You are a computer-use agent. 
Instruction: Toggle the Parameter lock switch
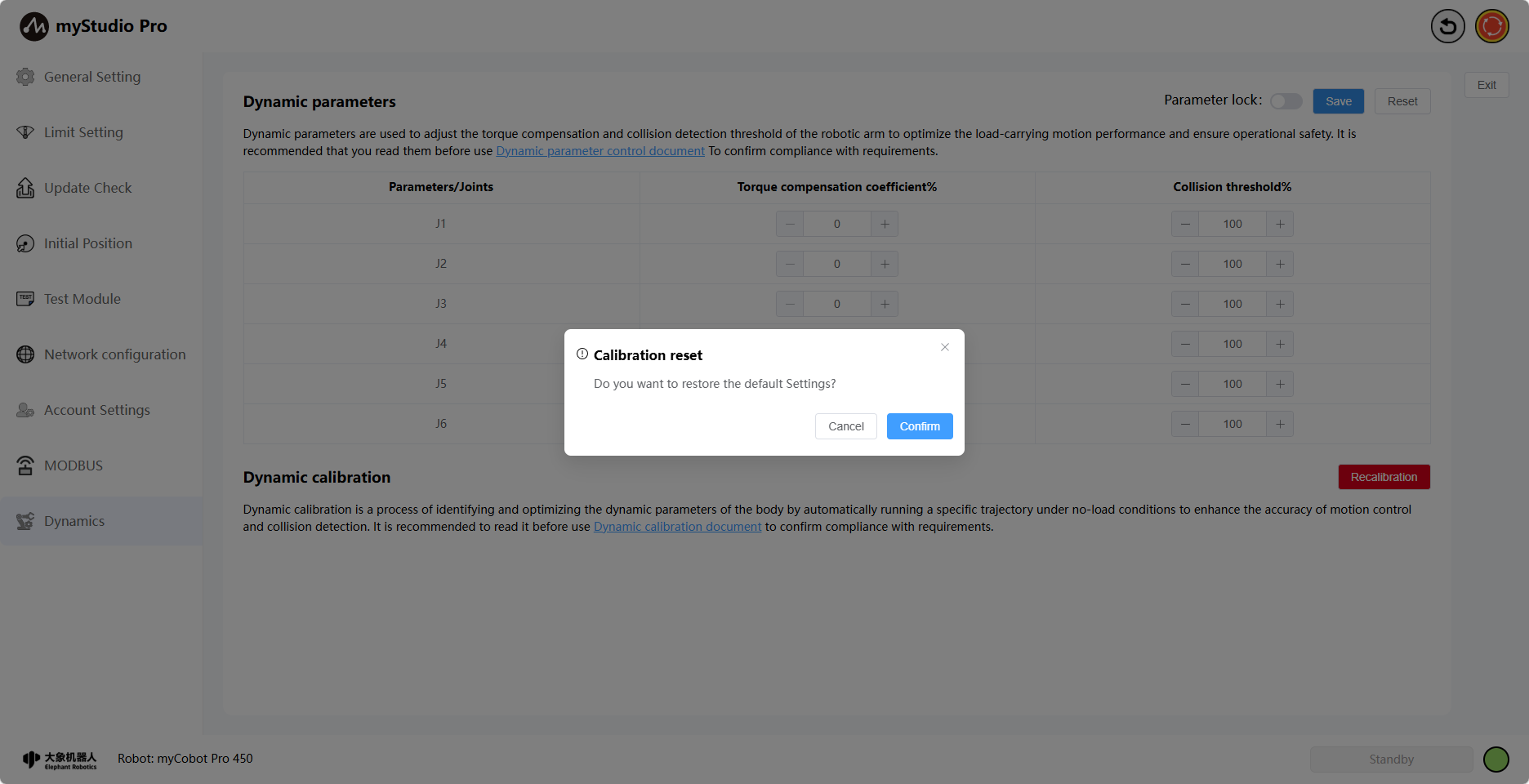[x=1286, y=101]
